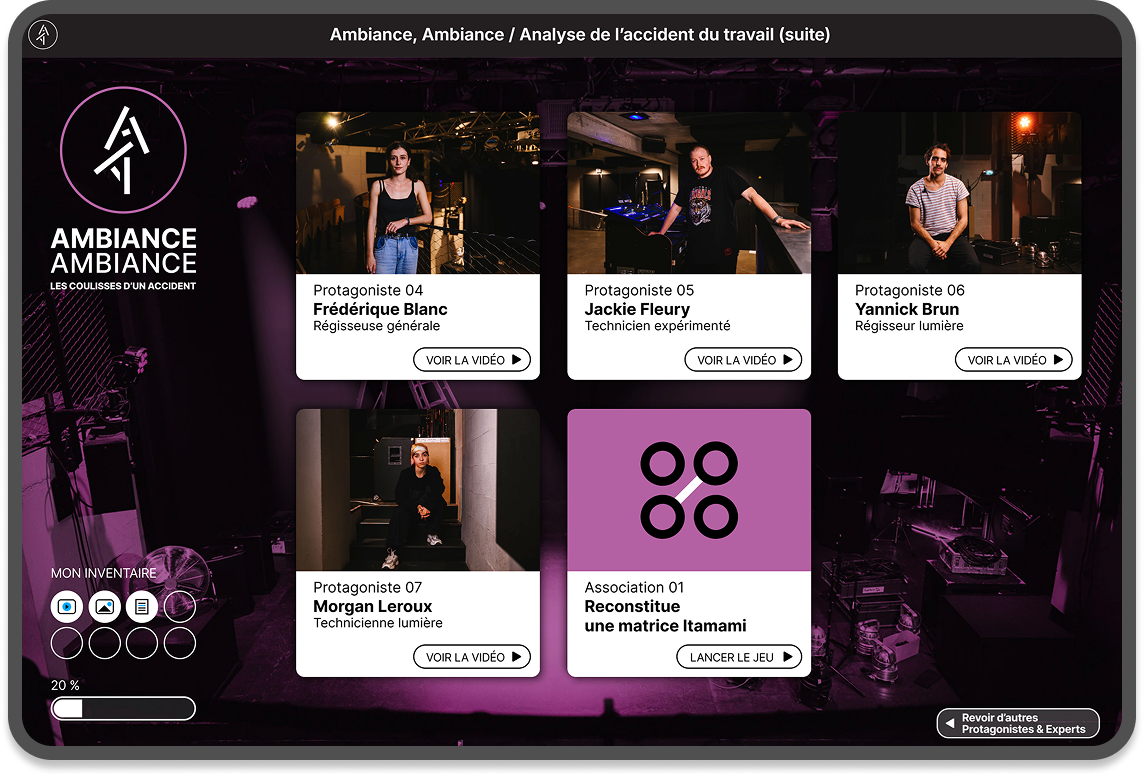This screenshot has width=1144, height=776.
Task: Open the document item in the inventory
Action: [141, 606]
